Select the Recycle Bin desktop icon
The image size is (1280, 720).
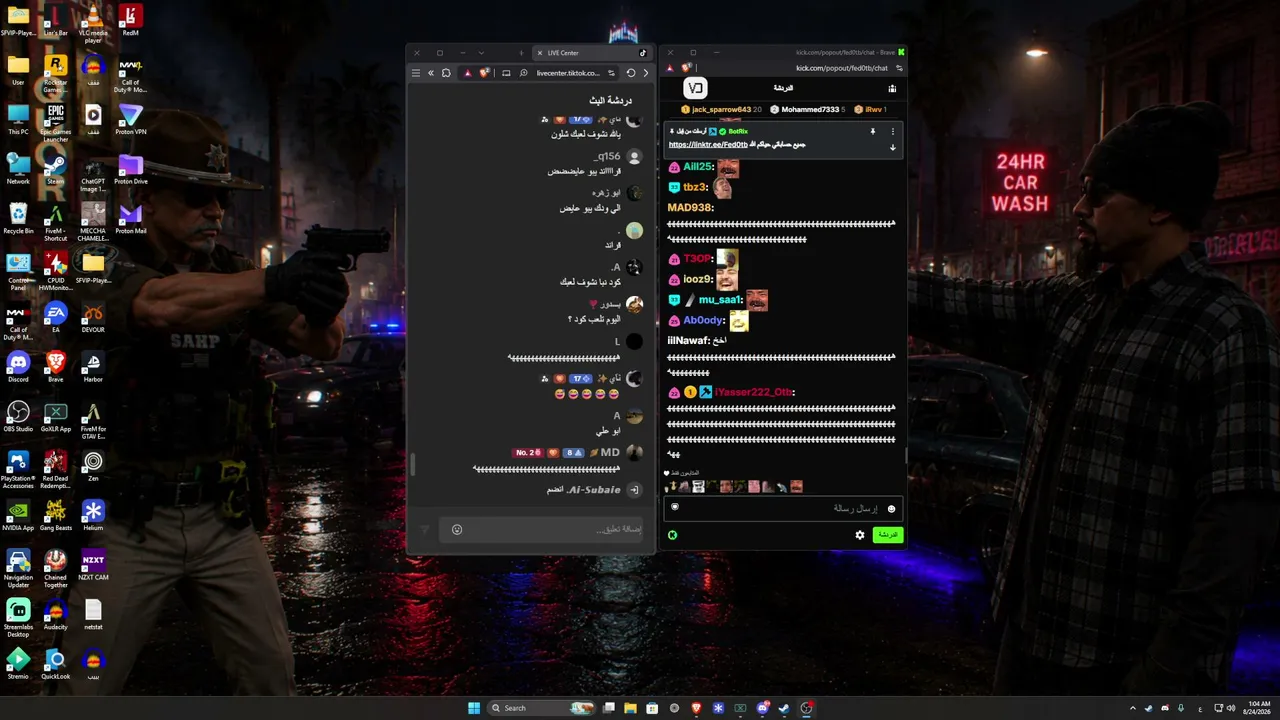18,217
